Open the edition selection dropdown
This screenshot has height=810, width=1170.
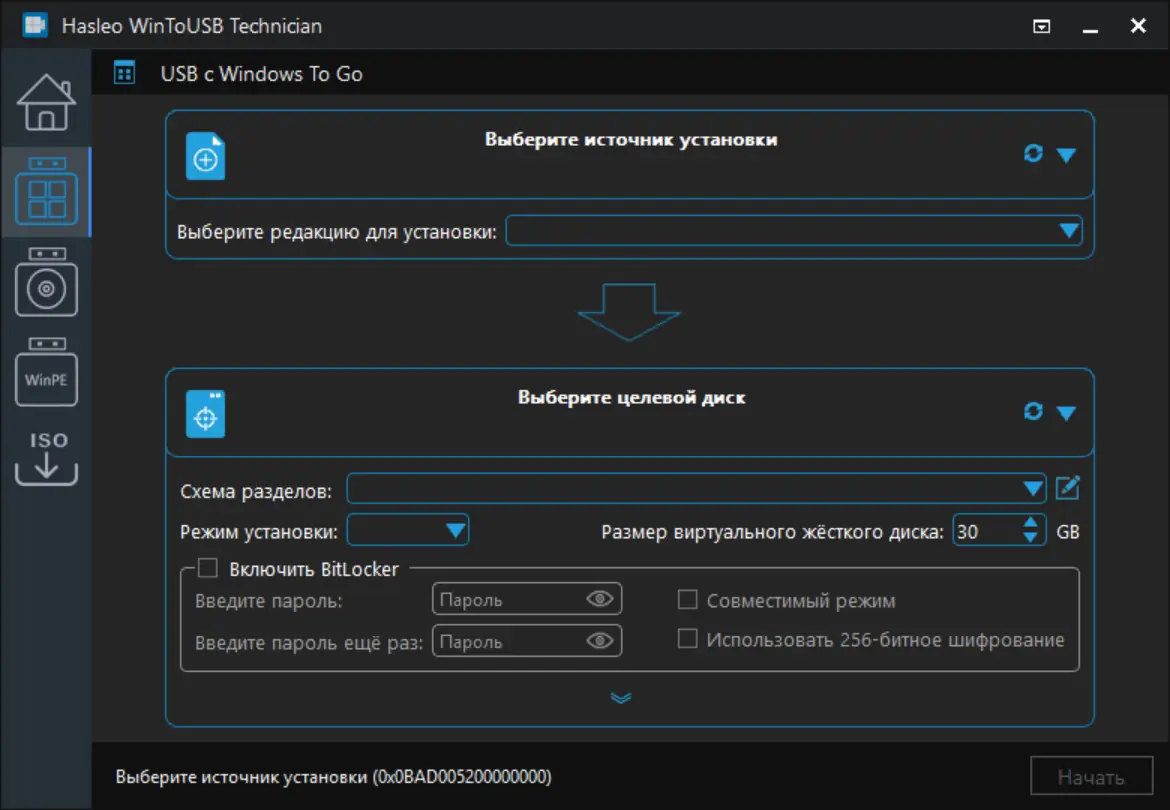pos(1069,231)
